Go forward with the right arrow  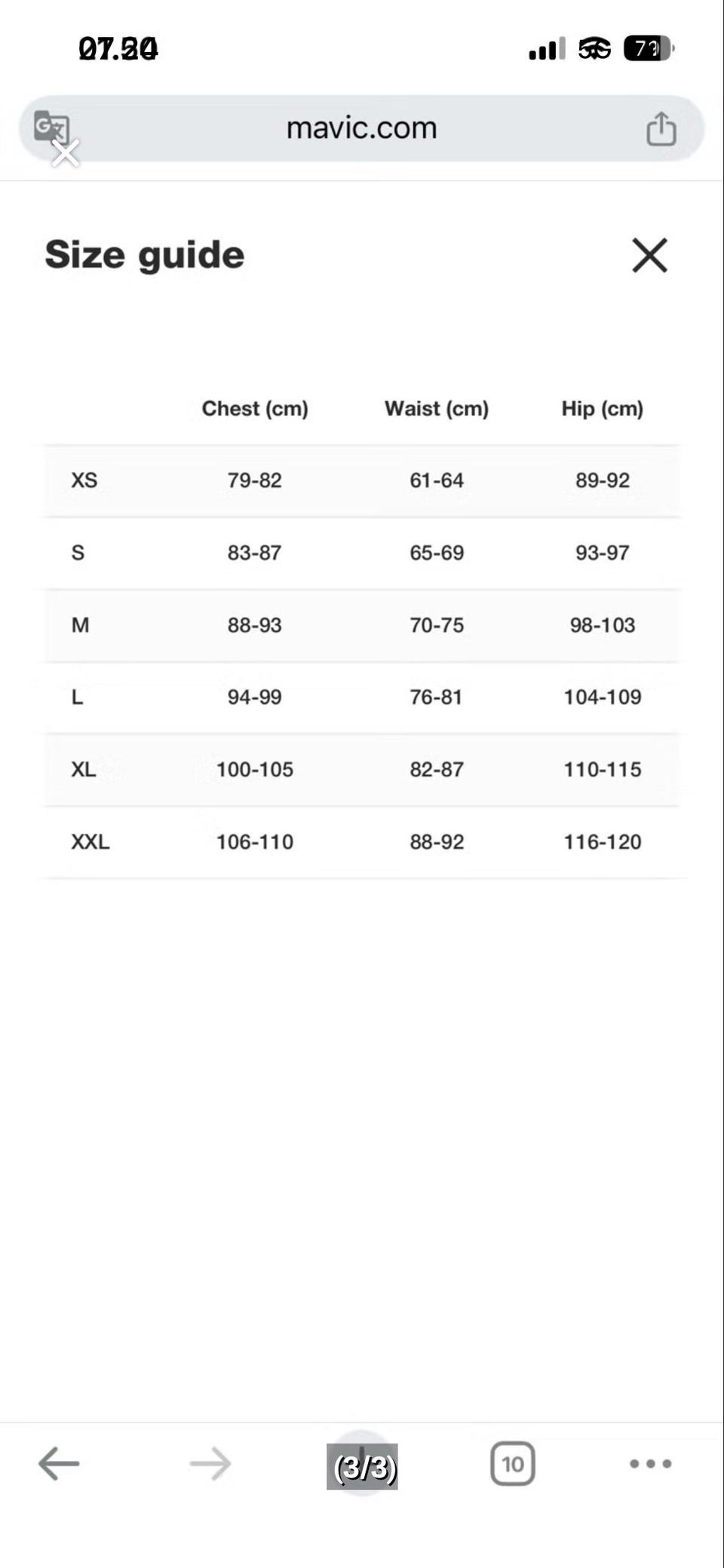coord(210,1463)
